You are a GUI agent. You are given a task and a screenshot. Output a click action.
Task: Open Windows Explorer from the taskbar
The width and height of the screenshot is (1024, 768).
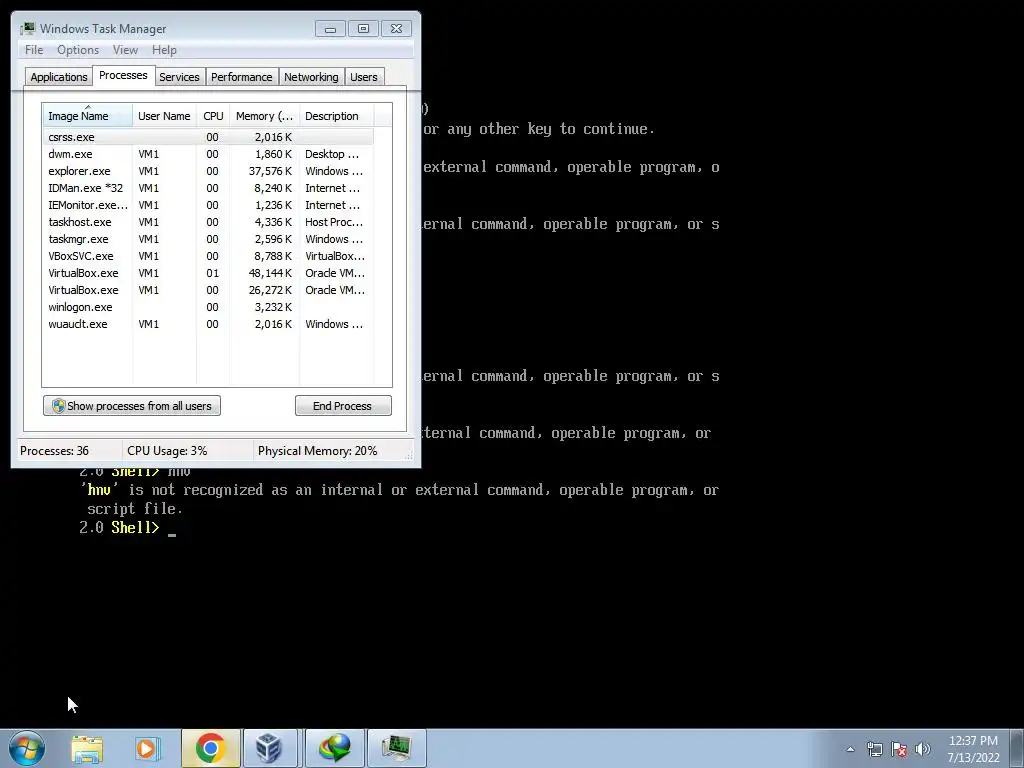87,748
